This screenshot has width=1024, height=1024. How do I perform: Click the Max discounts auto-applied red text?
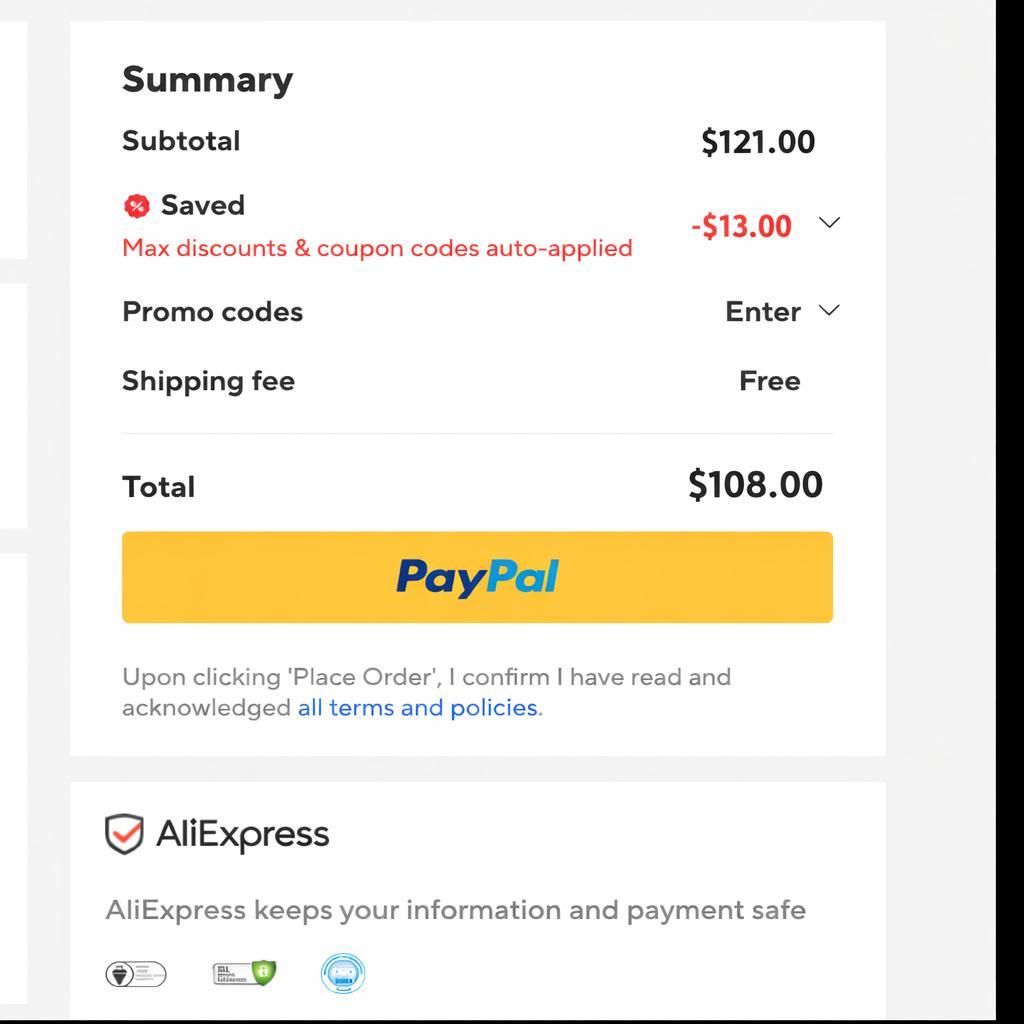pyautogui.click(x=377, y=248)
